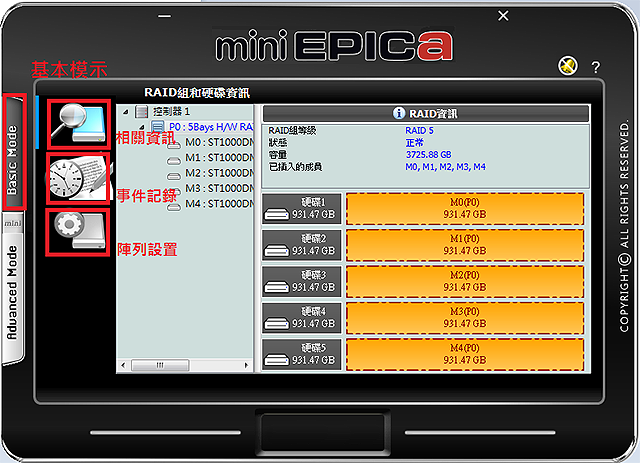
Task: Select the 硬碟2 931.47 GB disk slot
Action: pyautogui.click(x=302, y=245)
